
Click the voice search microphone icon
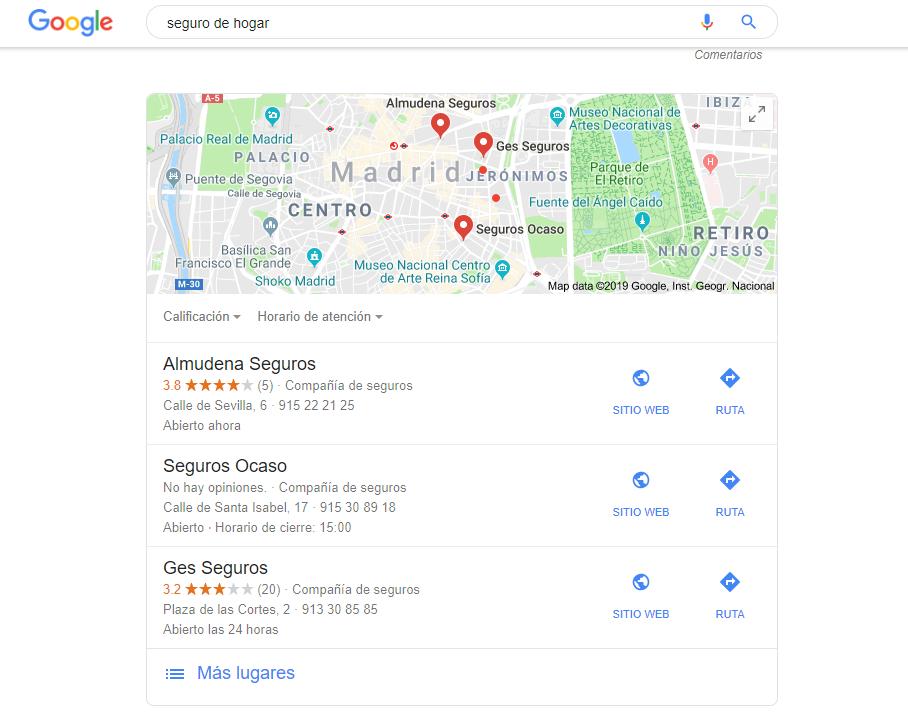(706, 22)
